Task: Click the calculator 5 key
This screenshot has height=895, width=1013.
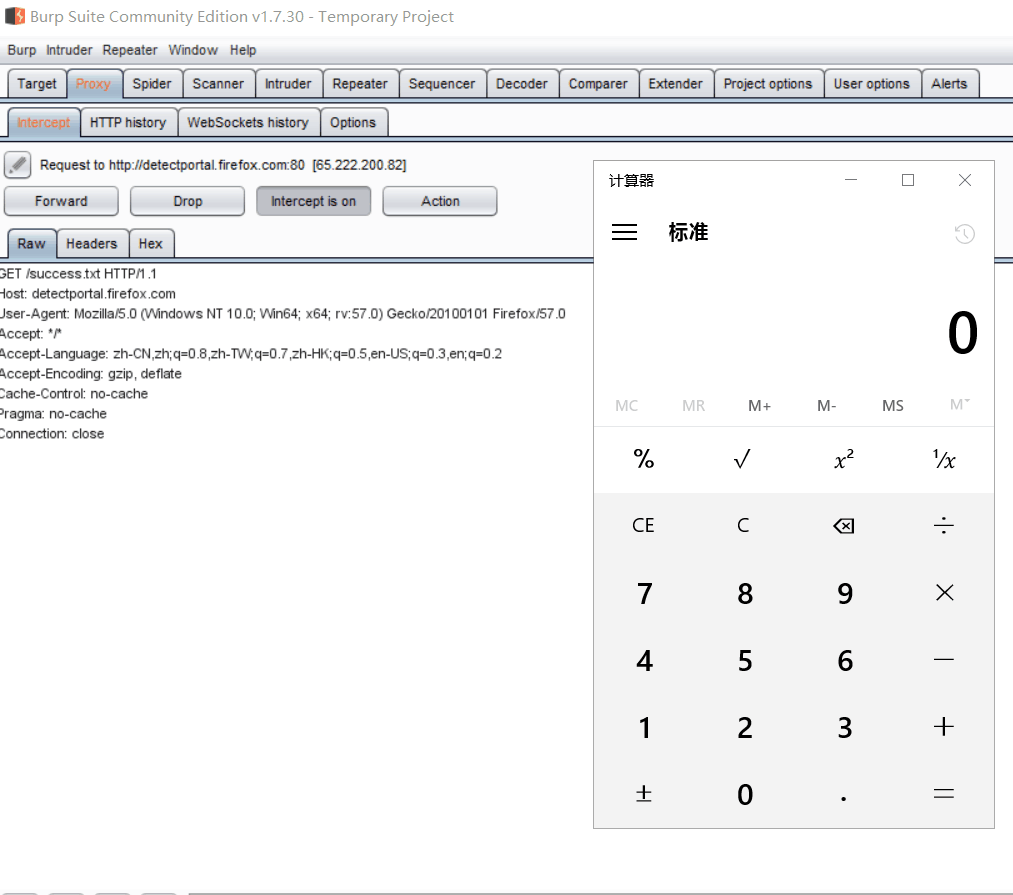Action: click(x=743, y=660)
